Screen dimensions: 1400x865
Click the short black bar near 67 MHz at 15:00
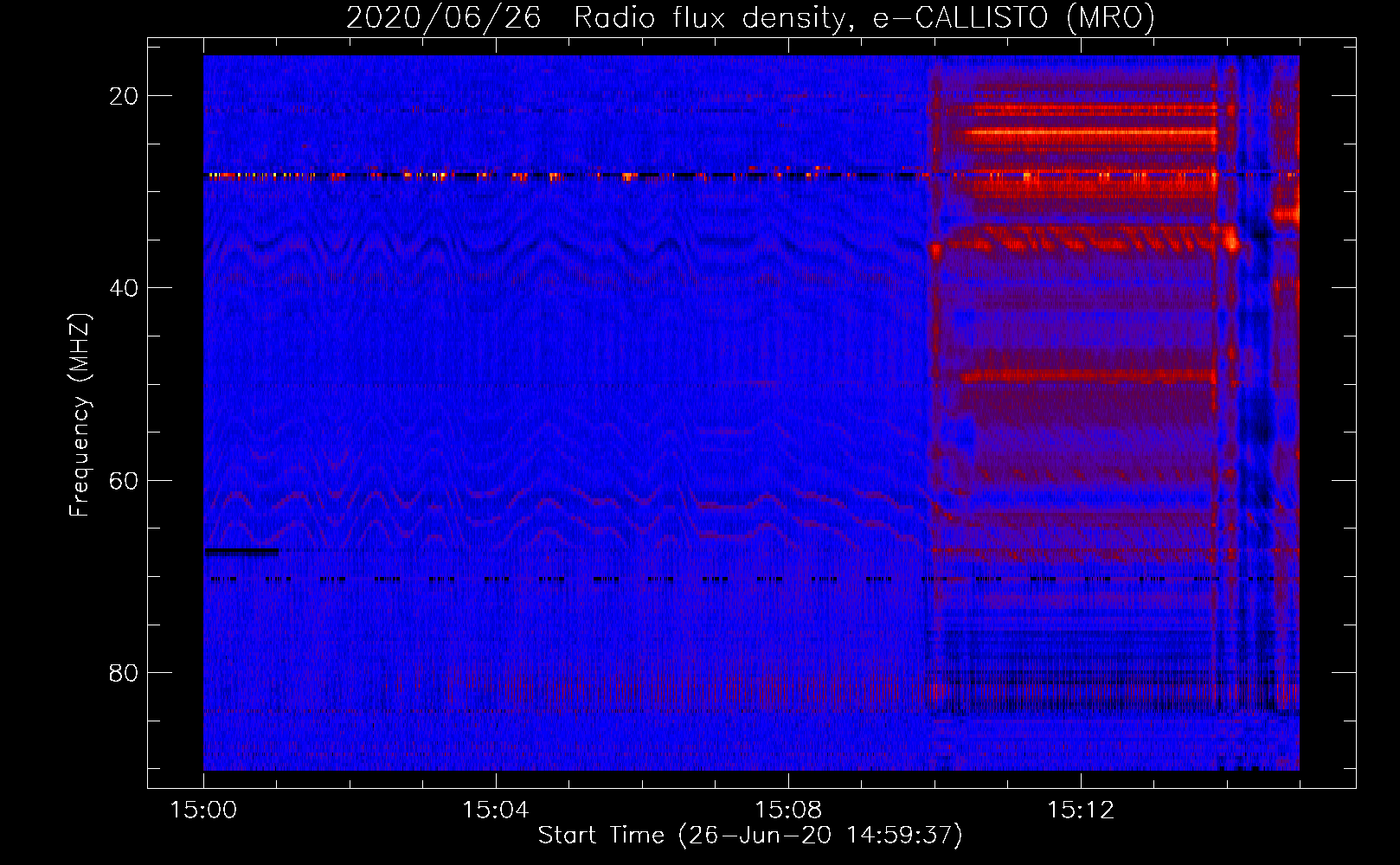click(241, 551)
